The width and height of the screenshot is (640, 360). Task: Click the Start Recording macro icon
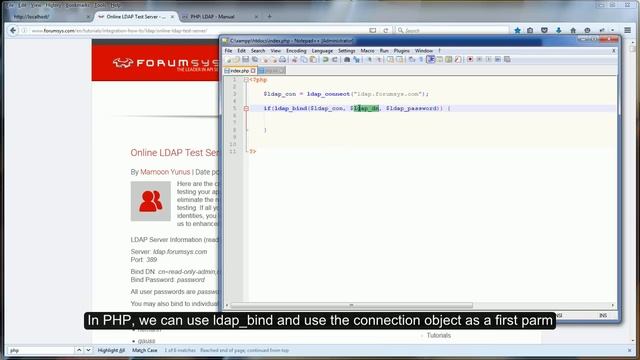click(x=470, y=60)
